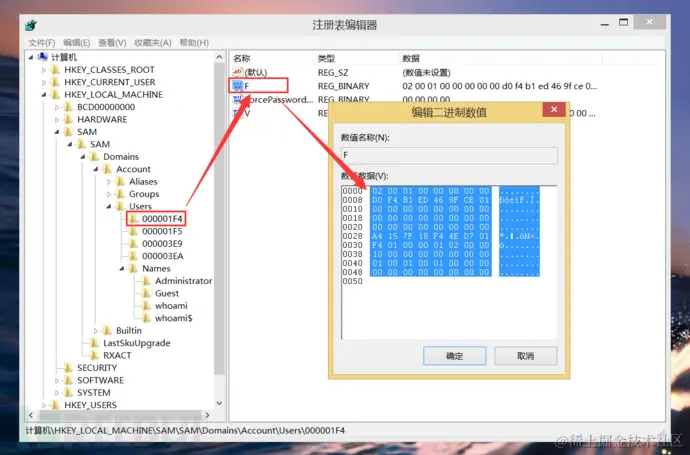
Task: Click the (默认) string value icon
Action: (237, 72)
